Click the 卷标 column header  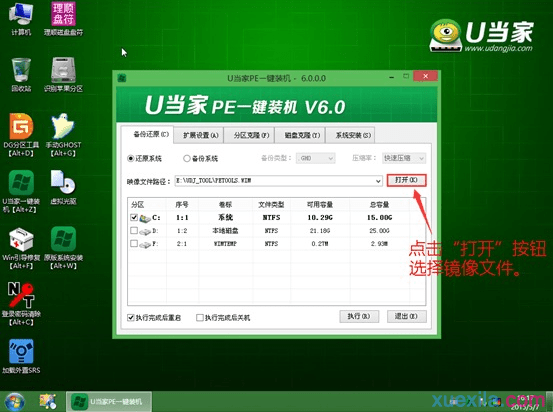(226, 205)
